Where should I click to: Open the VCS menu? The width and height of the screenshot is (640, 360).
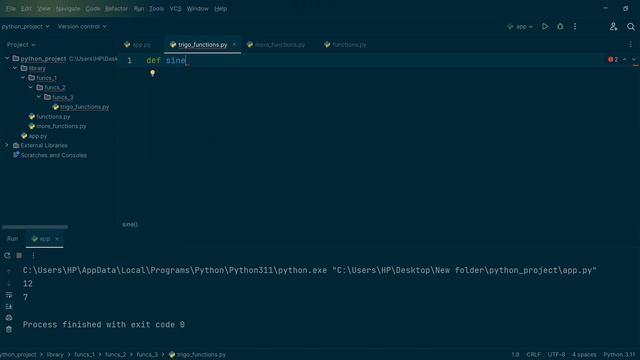tap(176, 9)
